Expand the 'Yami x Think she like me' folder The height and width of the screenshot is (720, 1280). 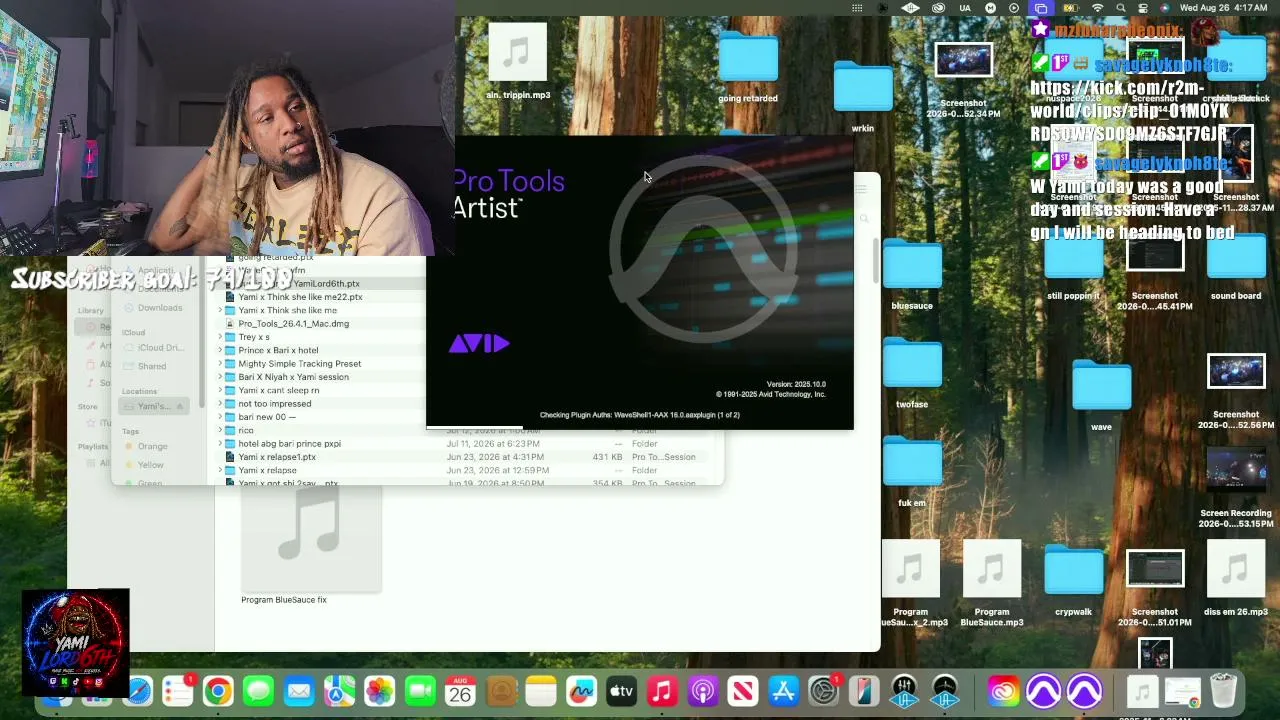[220, 310]
